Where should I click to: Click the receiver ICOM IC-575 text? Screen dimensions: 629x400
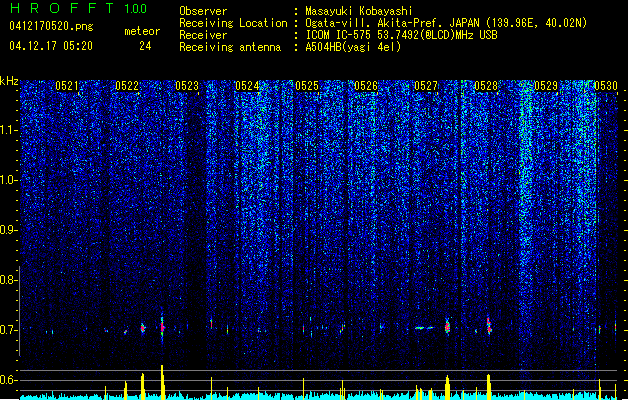point(401,35)
